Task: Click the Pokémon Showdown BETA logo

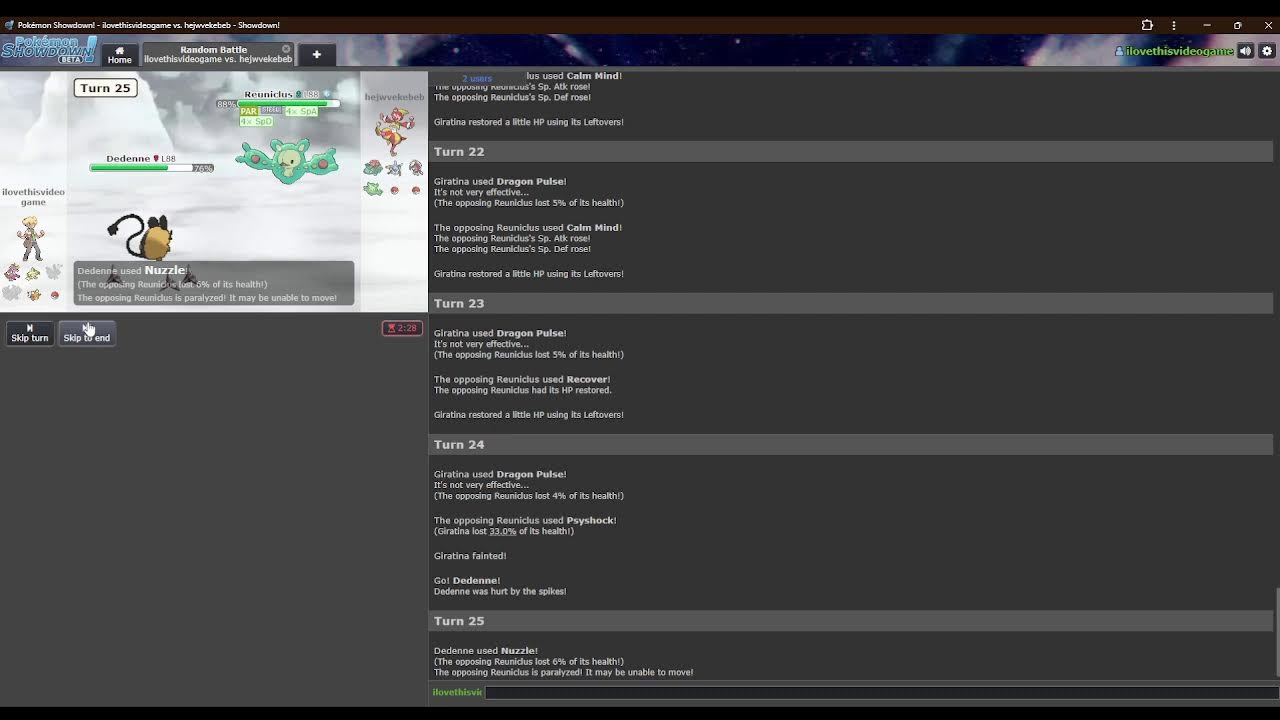Action: (x=48, y=50)
